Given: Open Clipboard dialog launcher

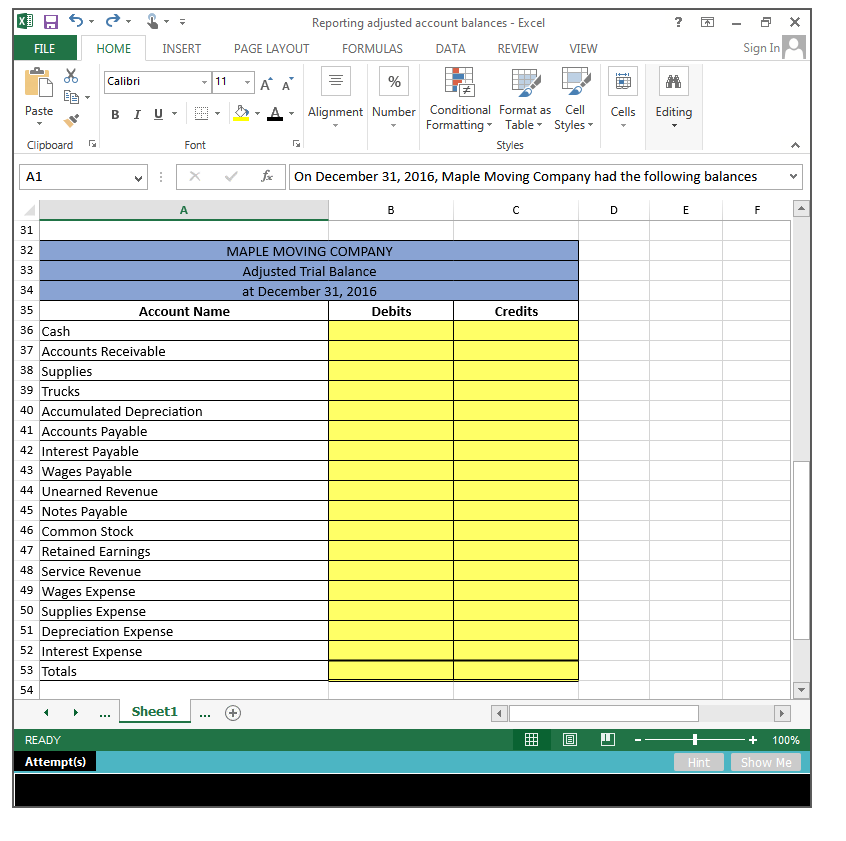Looking at the screenshot, I should coord(93,143).
